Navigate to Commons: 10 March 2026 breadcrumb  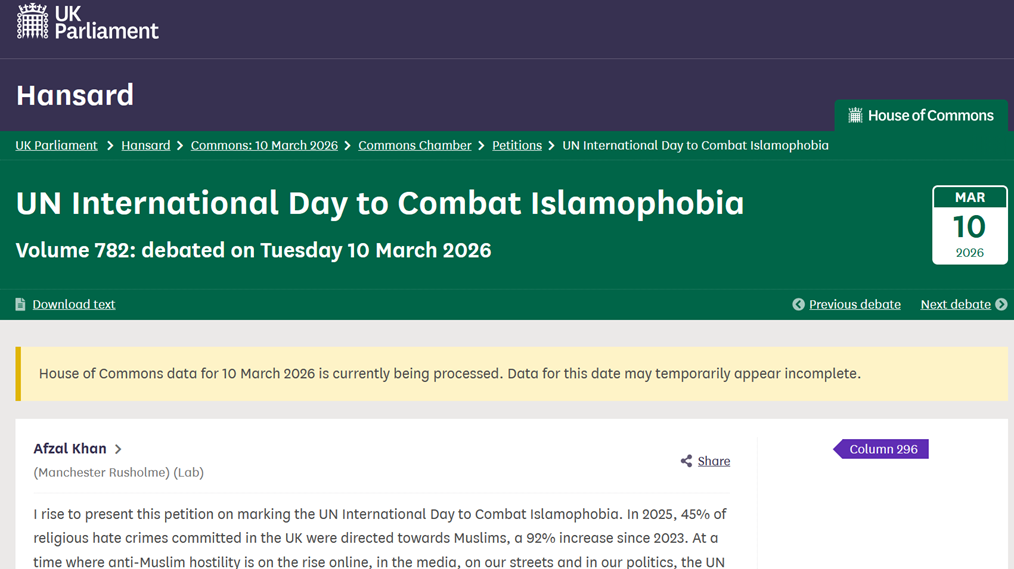tap(264, 145)
